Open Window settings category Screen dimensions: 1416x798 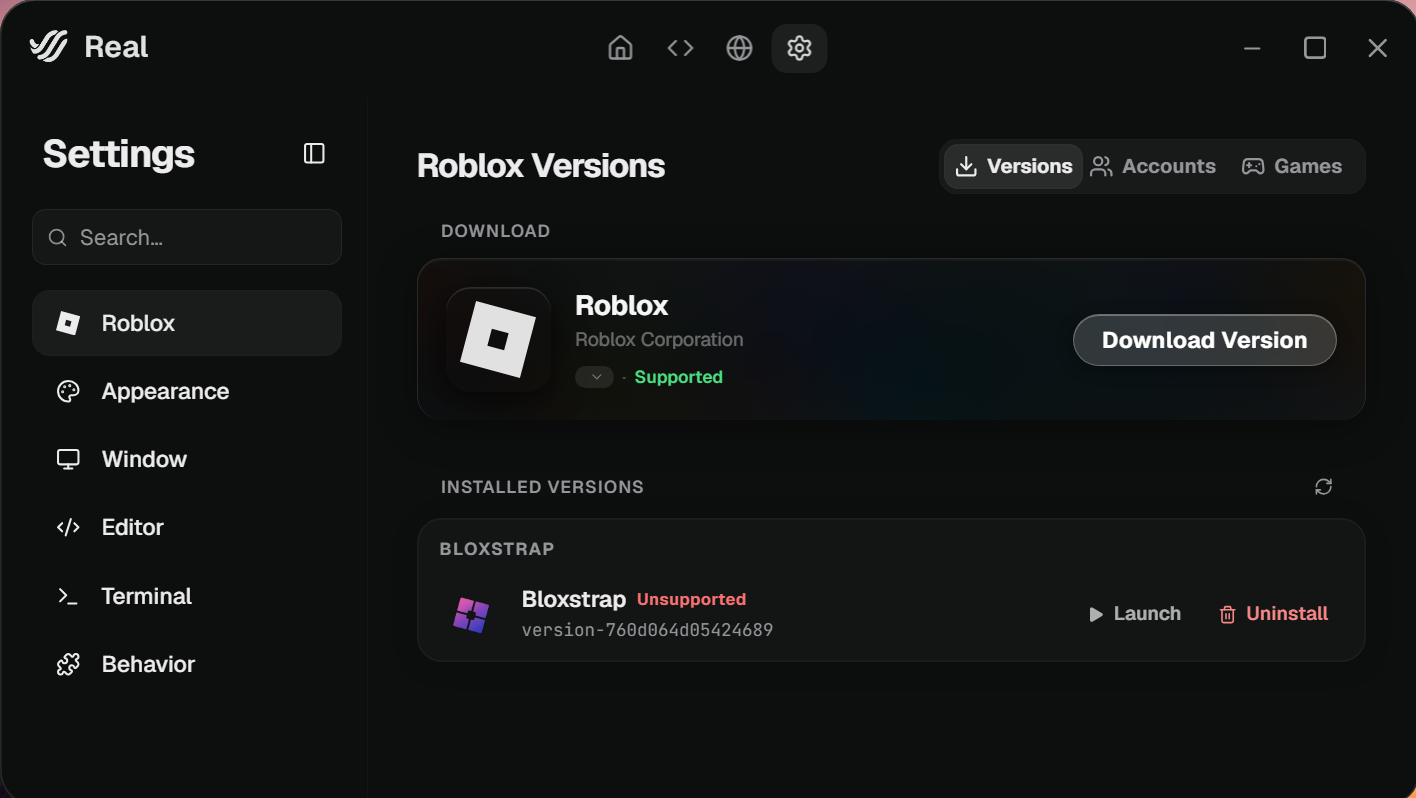point(187,459)
